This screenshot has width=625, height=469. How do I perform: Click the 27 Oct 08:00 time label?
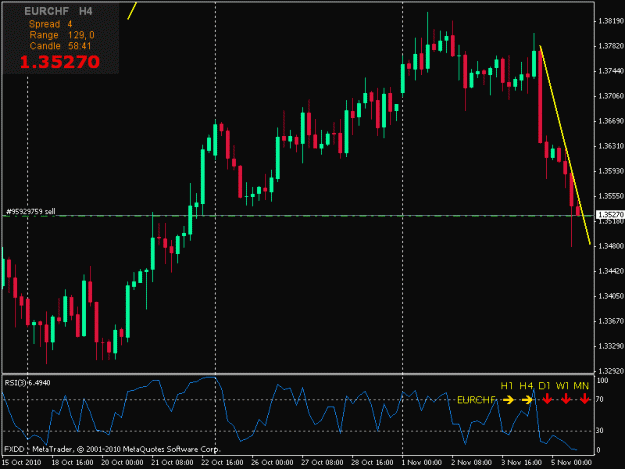(322, 463)
